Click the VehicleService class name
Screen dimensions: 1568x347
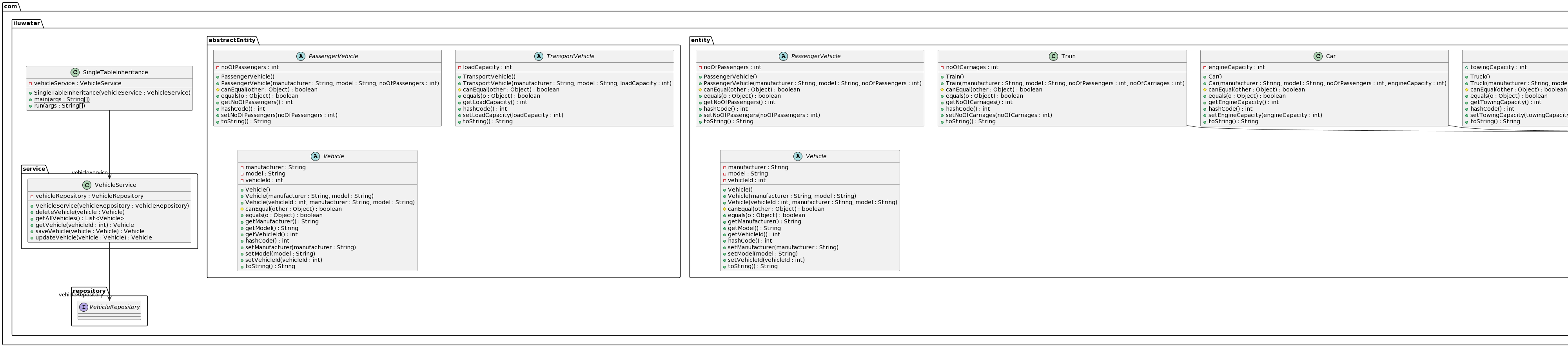tap(116, 185)
